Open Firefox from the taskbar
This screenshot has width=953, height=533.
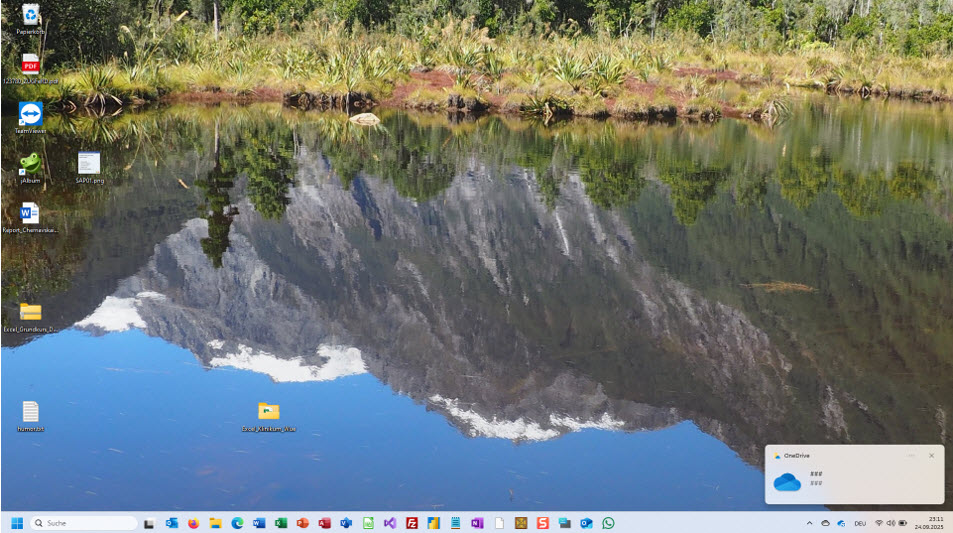(x=193, y=523)
